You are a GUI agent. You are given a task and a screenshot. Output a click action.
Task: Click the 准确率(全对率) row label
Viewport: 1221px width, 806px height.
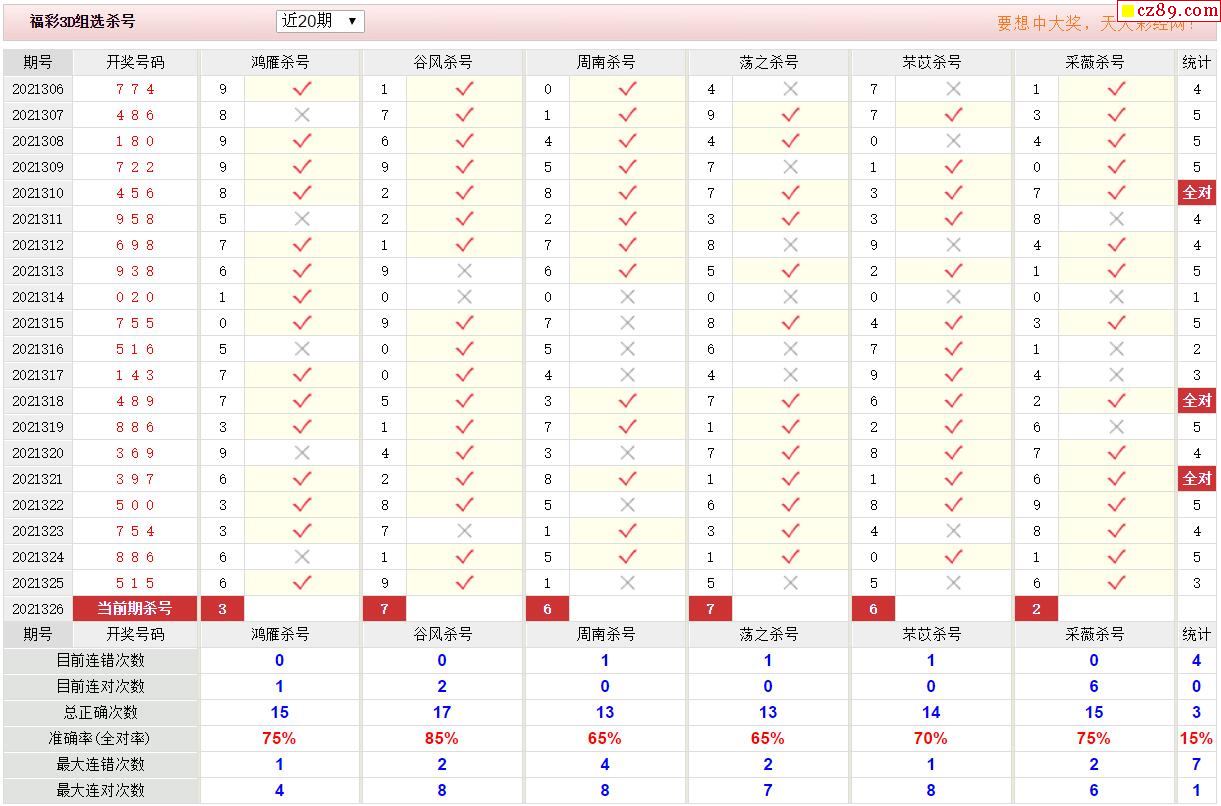pos(100,738)
